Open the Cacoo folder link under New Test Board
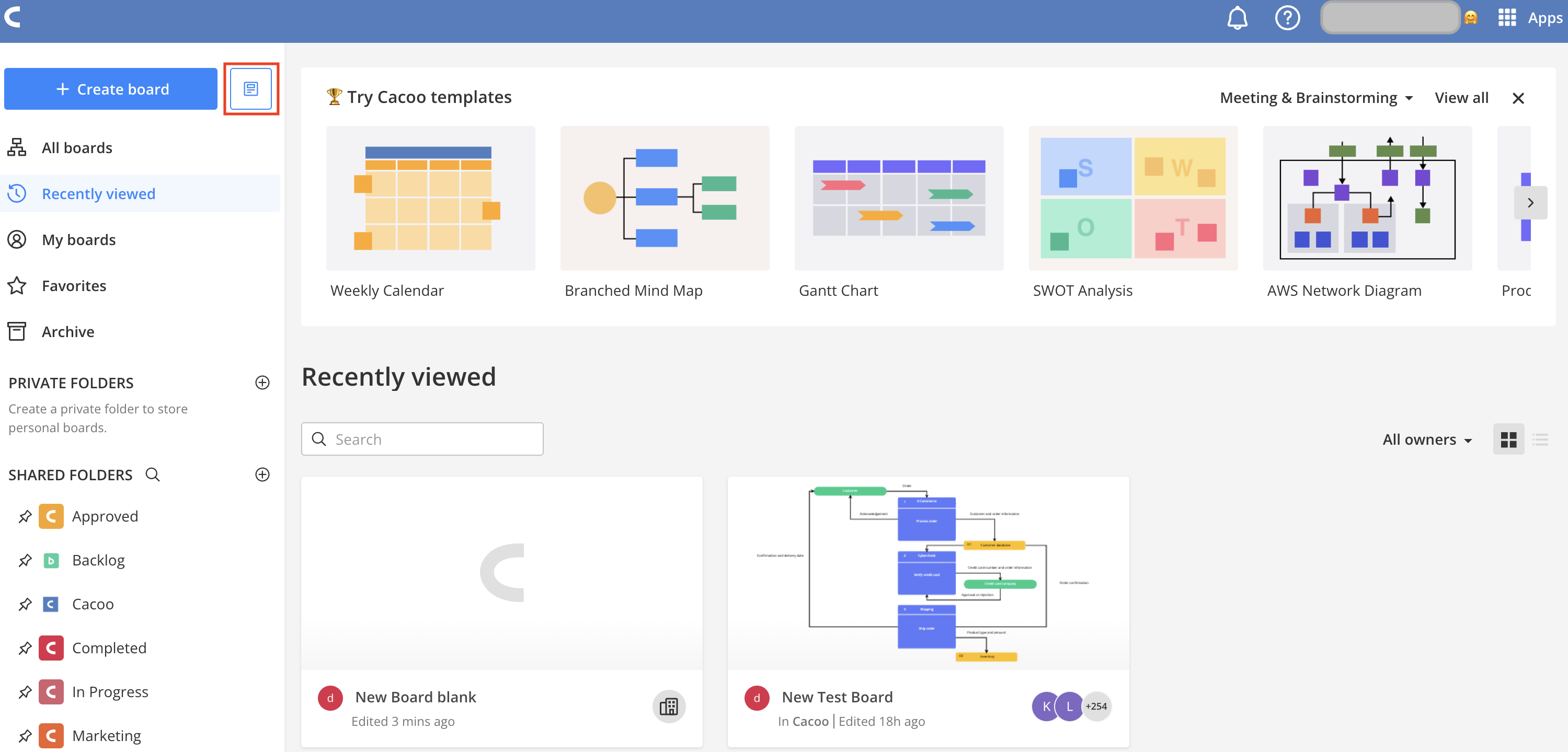This screenshot has width=1568, height=752. [810, 722]
